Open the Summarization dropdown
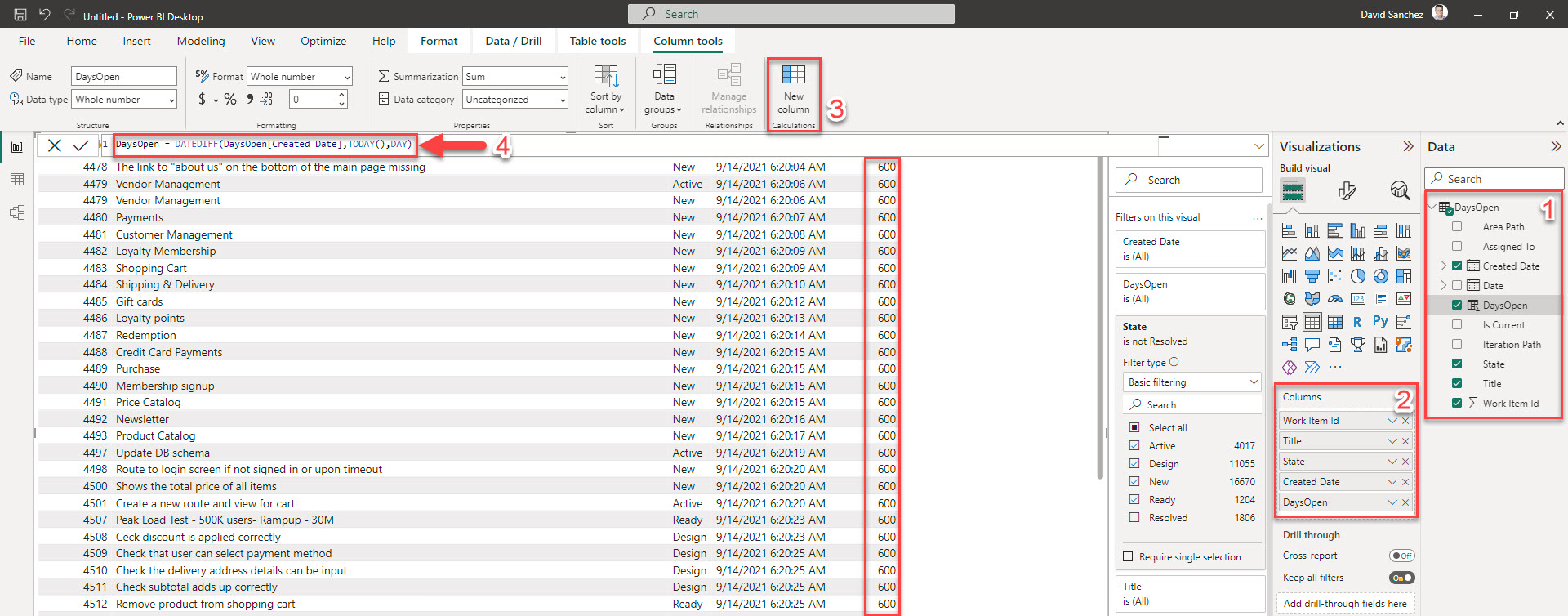 pyautogui.click(x=514, y=77)
